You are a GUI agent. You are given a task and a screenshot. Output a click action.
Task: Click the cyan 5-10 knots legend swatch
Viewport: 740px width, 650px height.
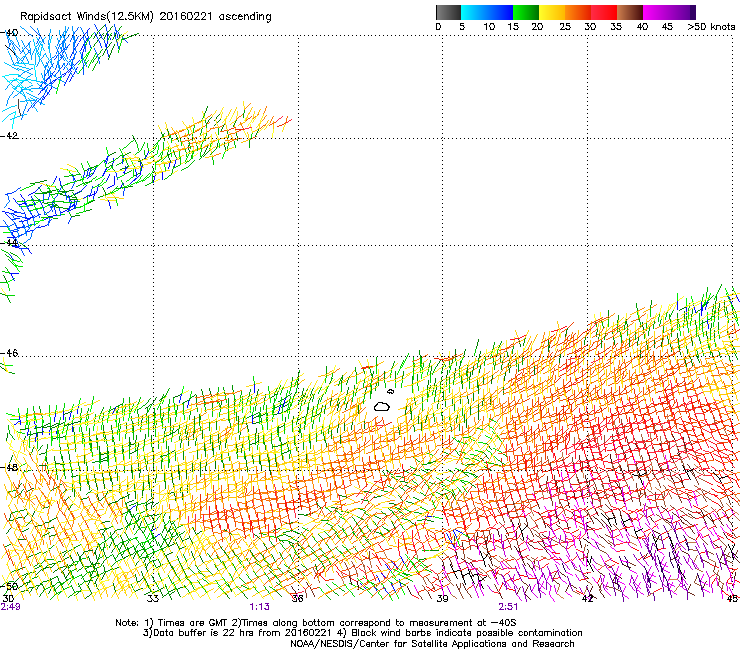tap(474, 12)
